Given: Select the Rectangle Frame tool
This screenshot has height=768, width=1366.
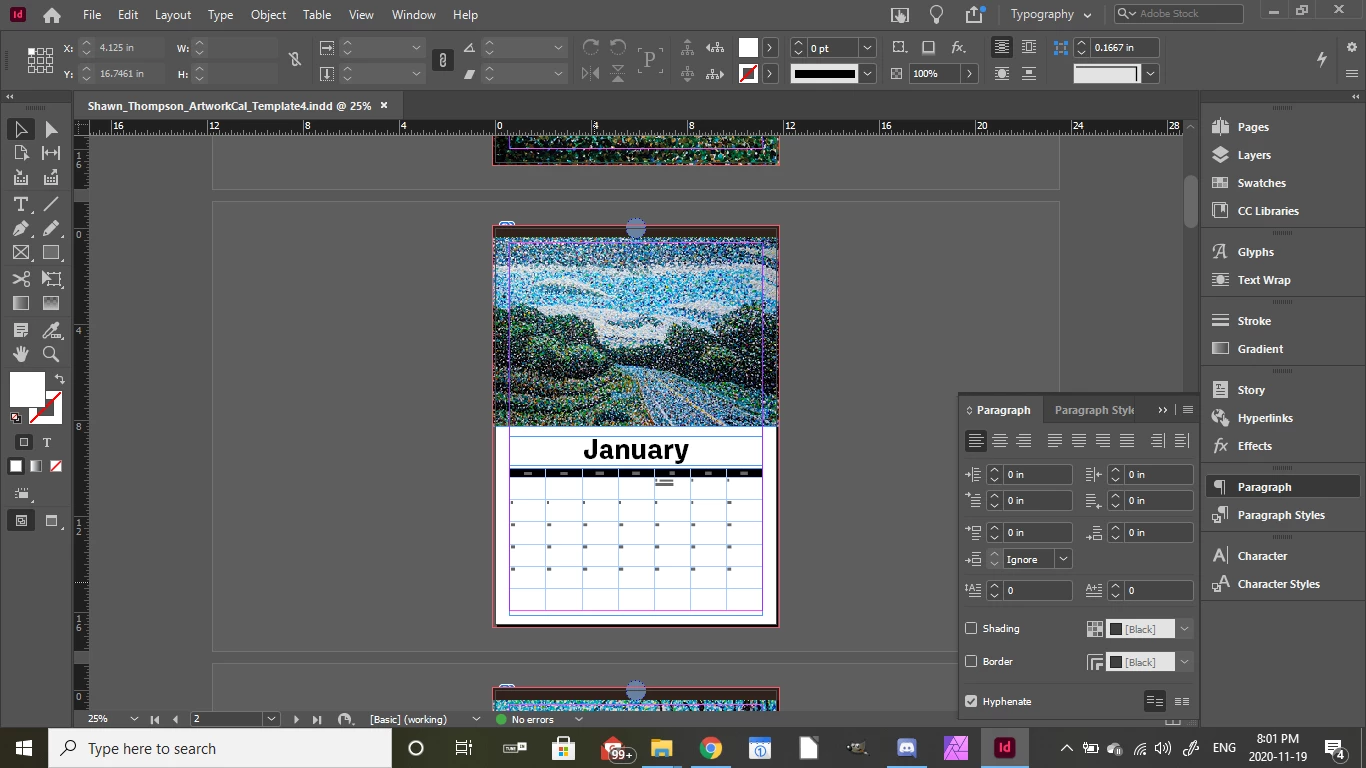Looking at the screenshot, I should pyautogui.click(x=20, y=253).
